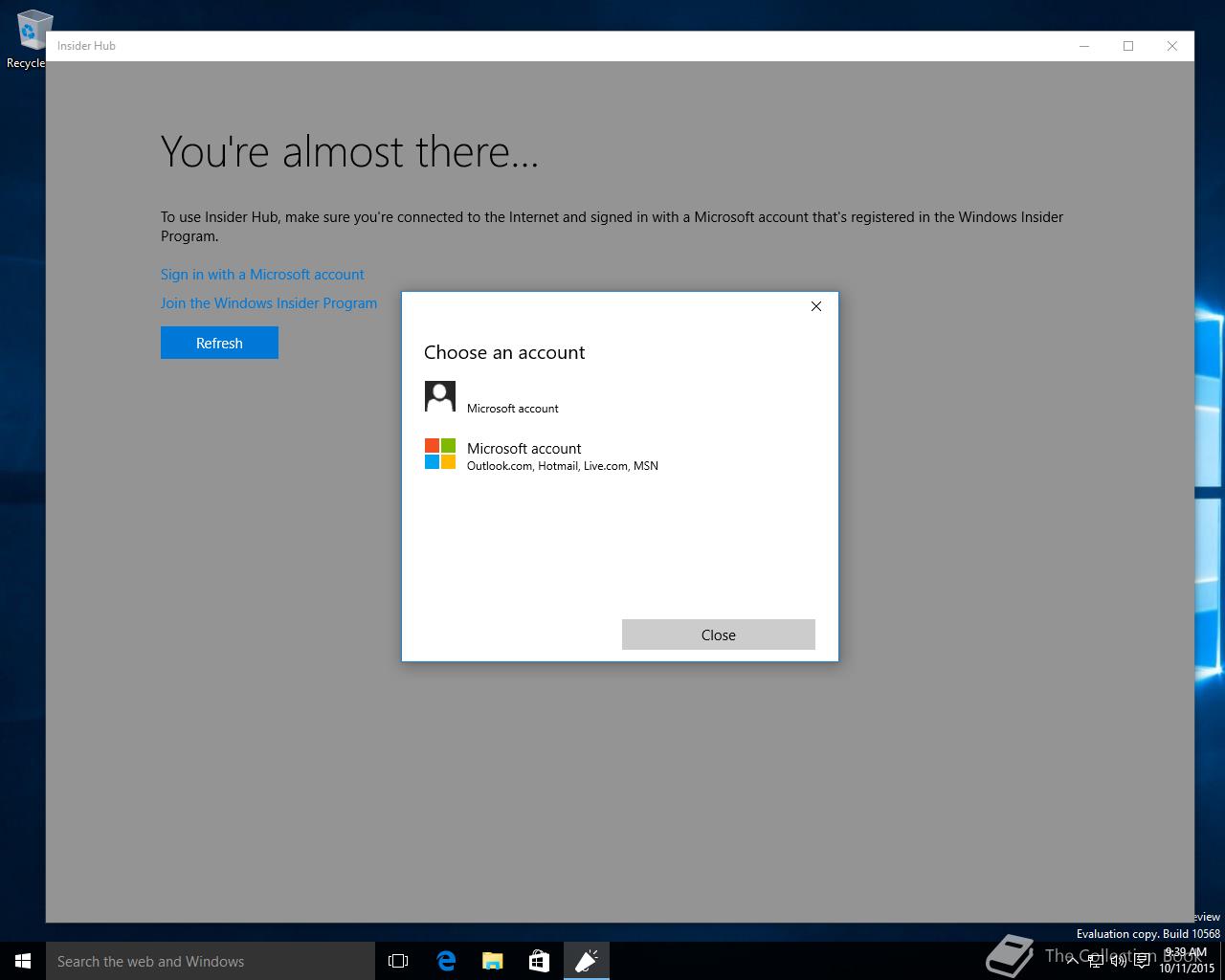Image resolution: width=1225 pixels, height=980 pixels.
Task: Click the Refresh button in Insider Hub
Action: point(219,343)
